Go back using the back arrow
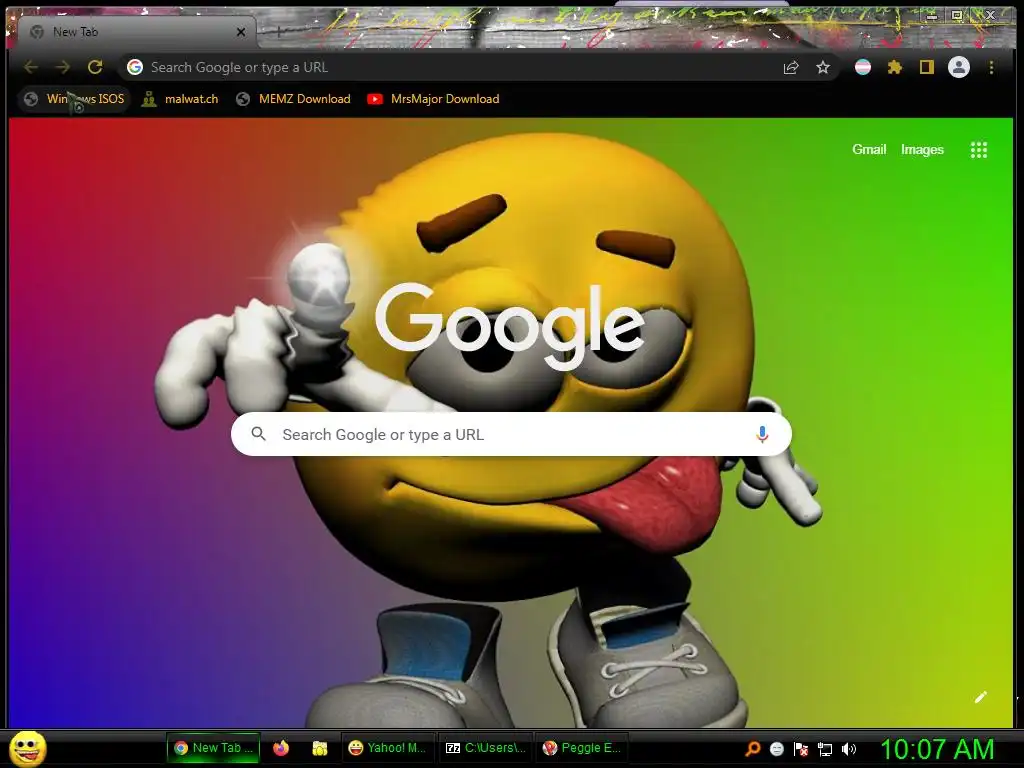This screenshot has width=1024, height=768. pos(31,67)
